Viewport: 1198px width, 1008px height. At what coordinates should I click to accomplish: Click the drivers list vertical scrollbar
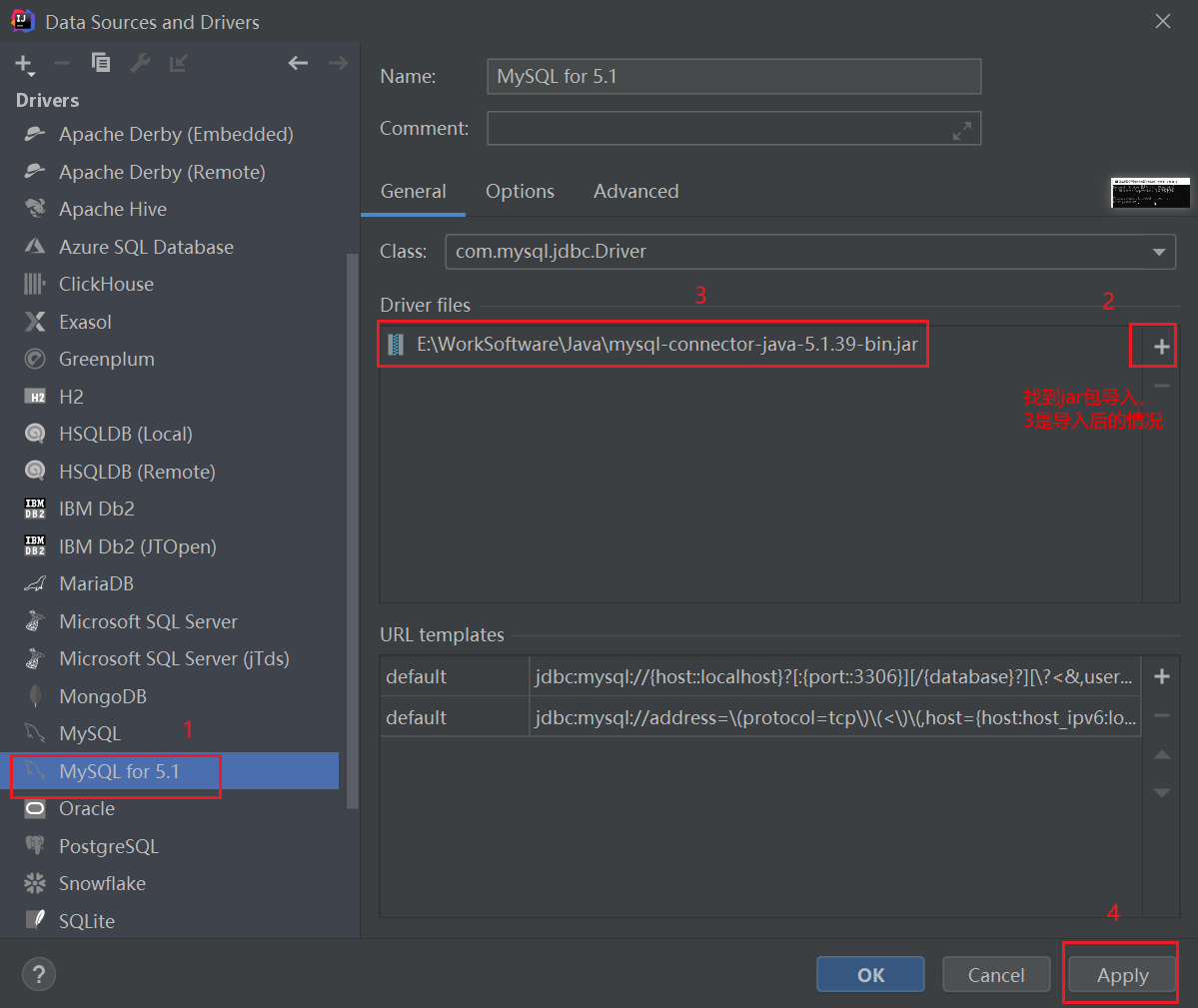353,529
